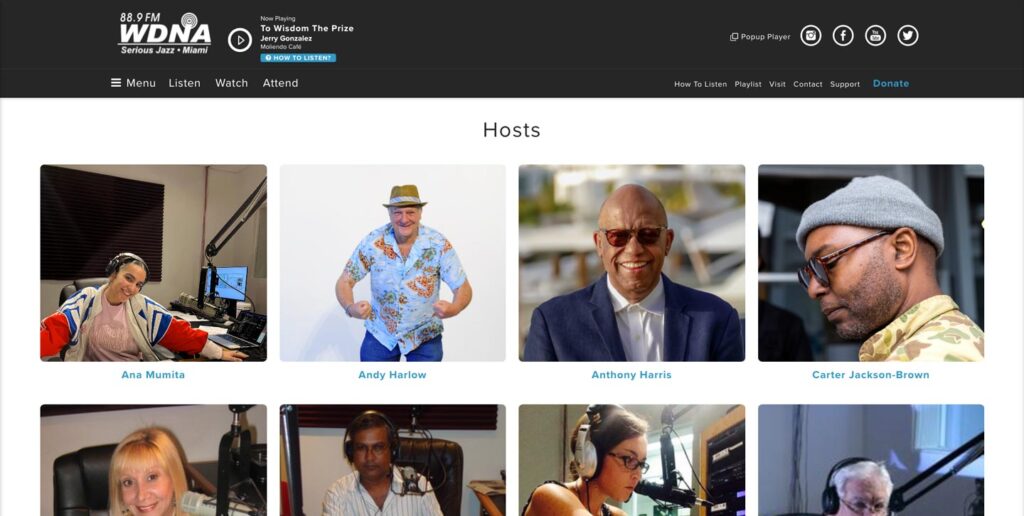Select the Andy Harlow host photo
Image resolution: width=1024 pixels, height=516 pixels.
pyautogui.click(x=392, y=262)
